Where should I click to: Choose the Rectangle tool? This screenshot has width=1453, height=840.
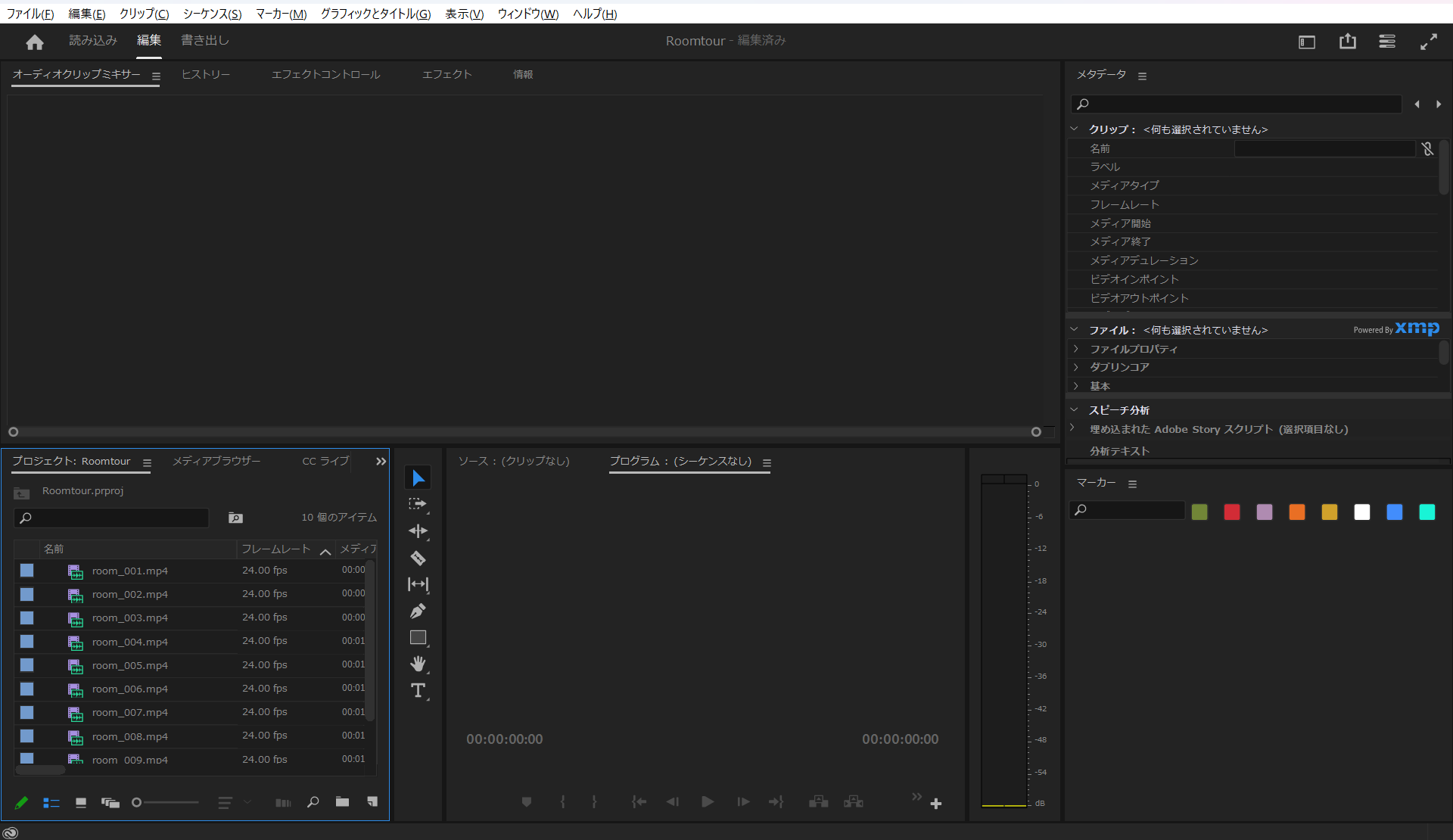(418, 638)
